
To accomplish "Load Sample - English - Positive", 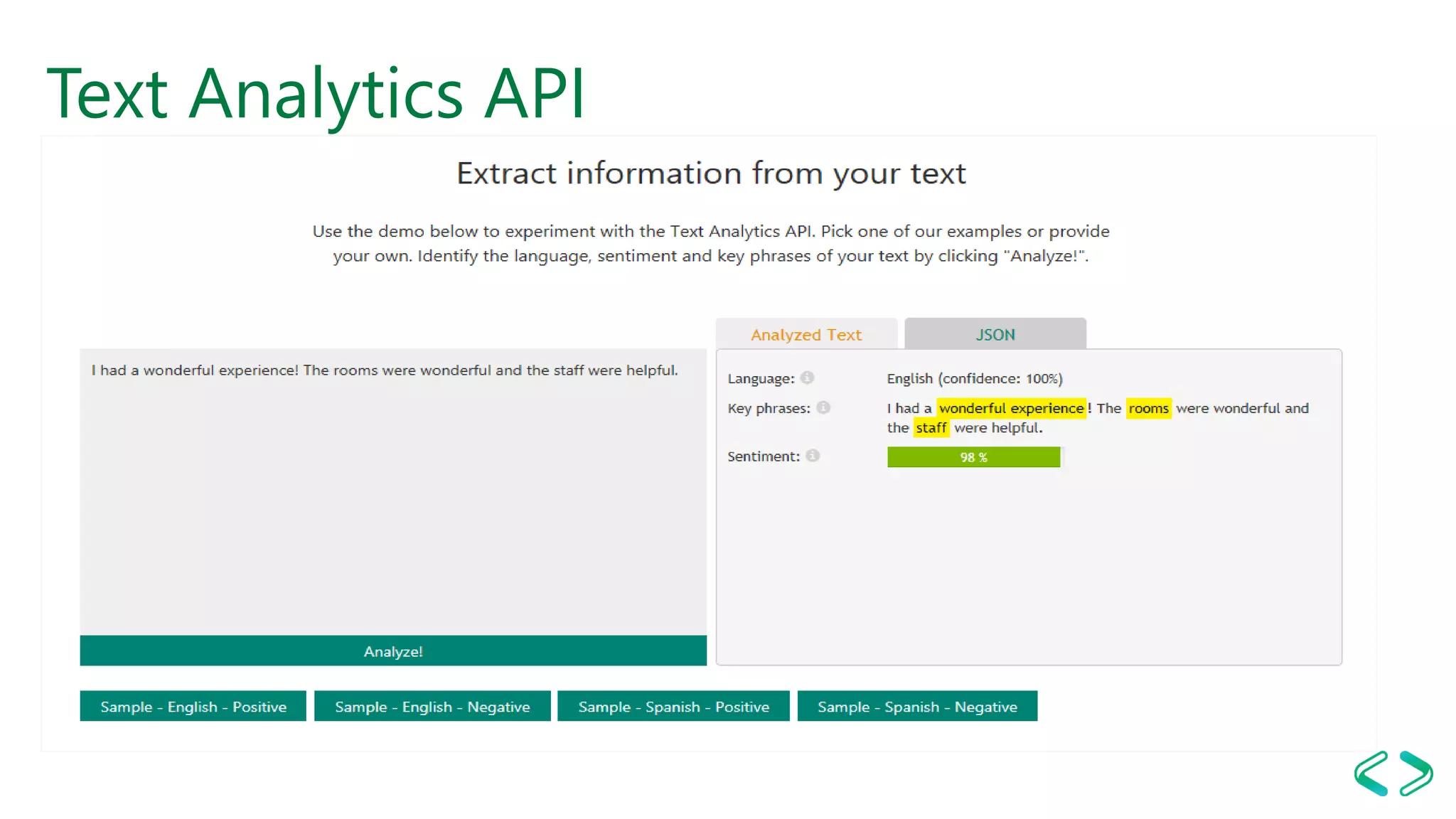I will click(193, 707).
